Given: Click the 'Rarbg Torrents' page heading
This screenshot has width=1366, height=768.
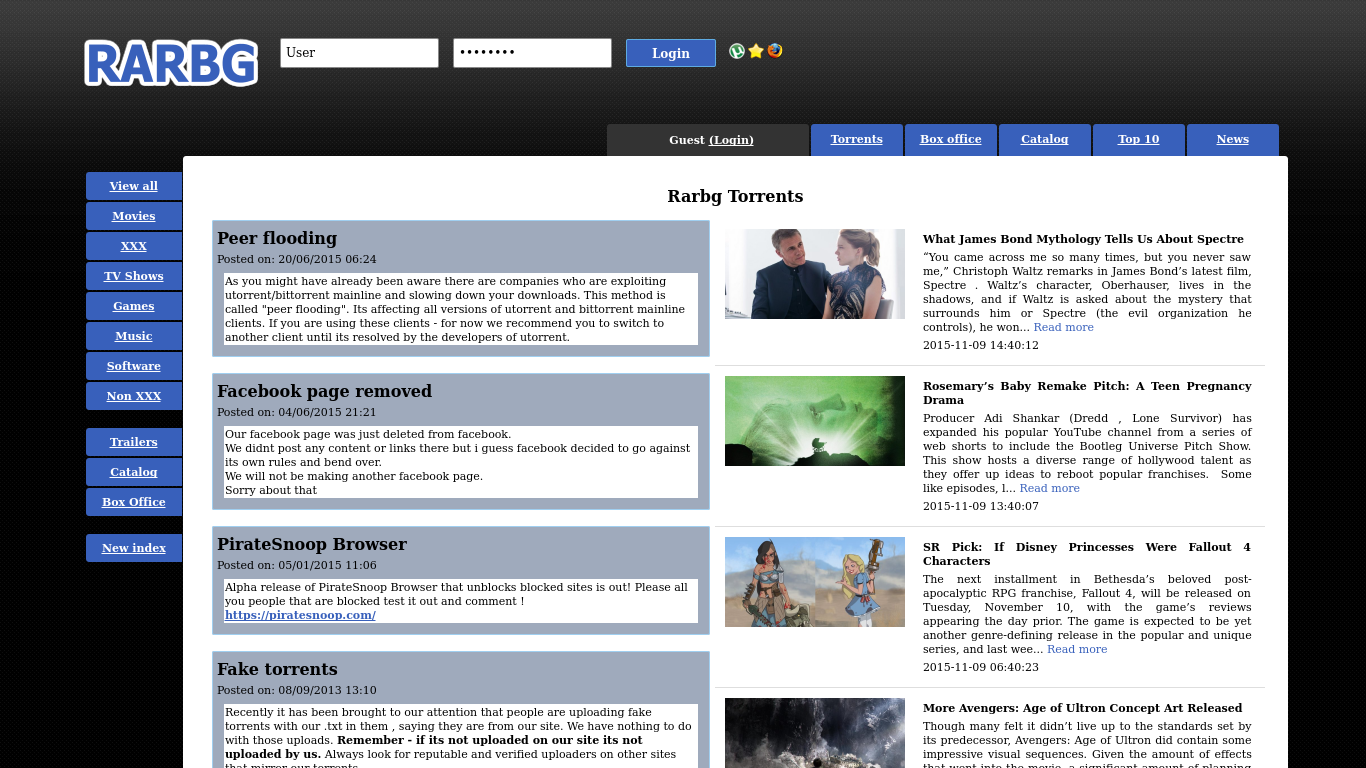Looking at the screenshot, I should tap(735, 196).
